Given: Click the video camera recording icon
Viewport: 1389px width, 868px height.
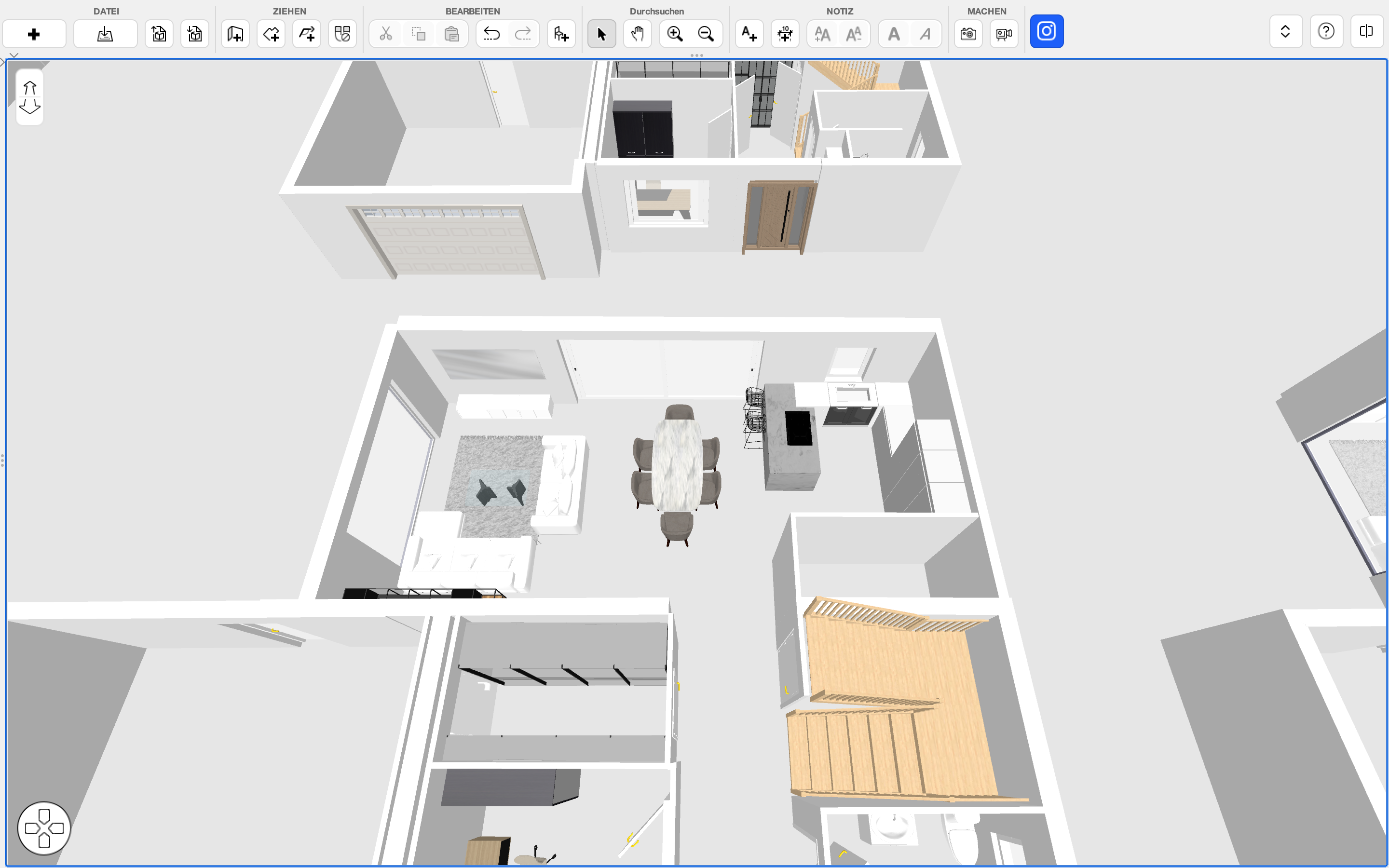Looking at the screenshot, I should [1004, 34].
